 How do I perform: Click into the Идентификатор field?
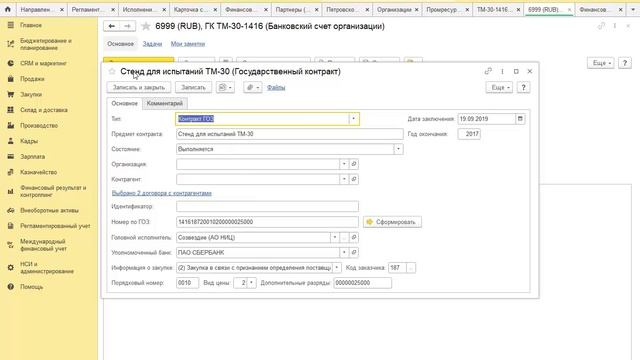(x=267, y=207)
